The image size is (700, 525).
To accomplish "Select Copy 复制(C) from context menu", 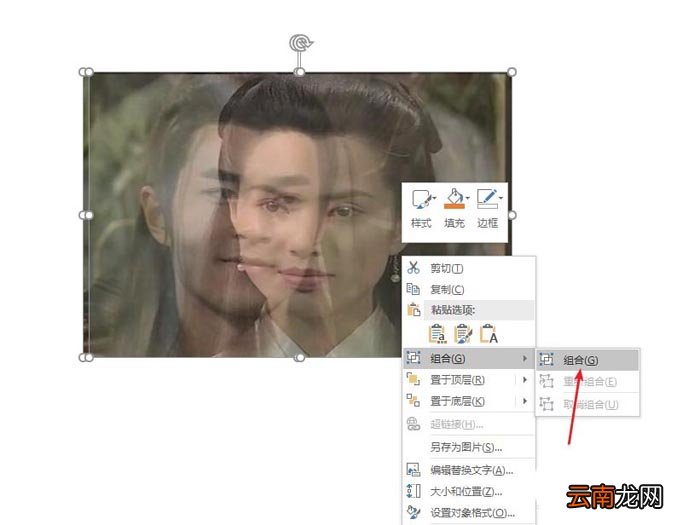I will tap(469, 289).
